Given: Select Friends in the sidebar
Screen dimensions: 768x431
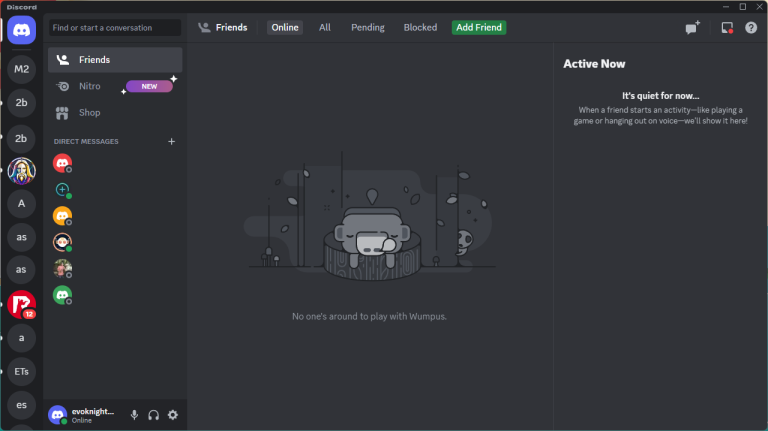Looking at the screenshot, I should coord(115,60).
